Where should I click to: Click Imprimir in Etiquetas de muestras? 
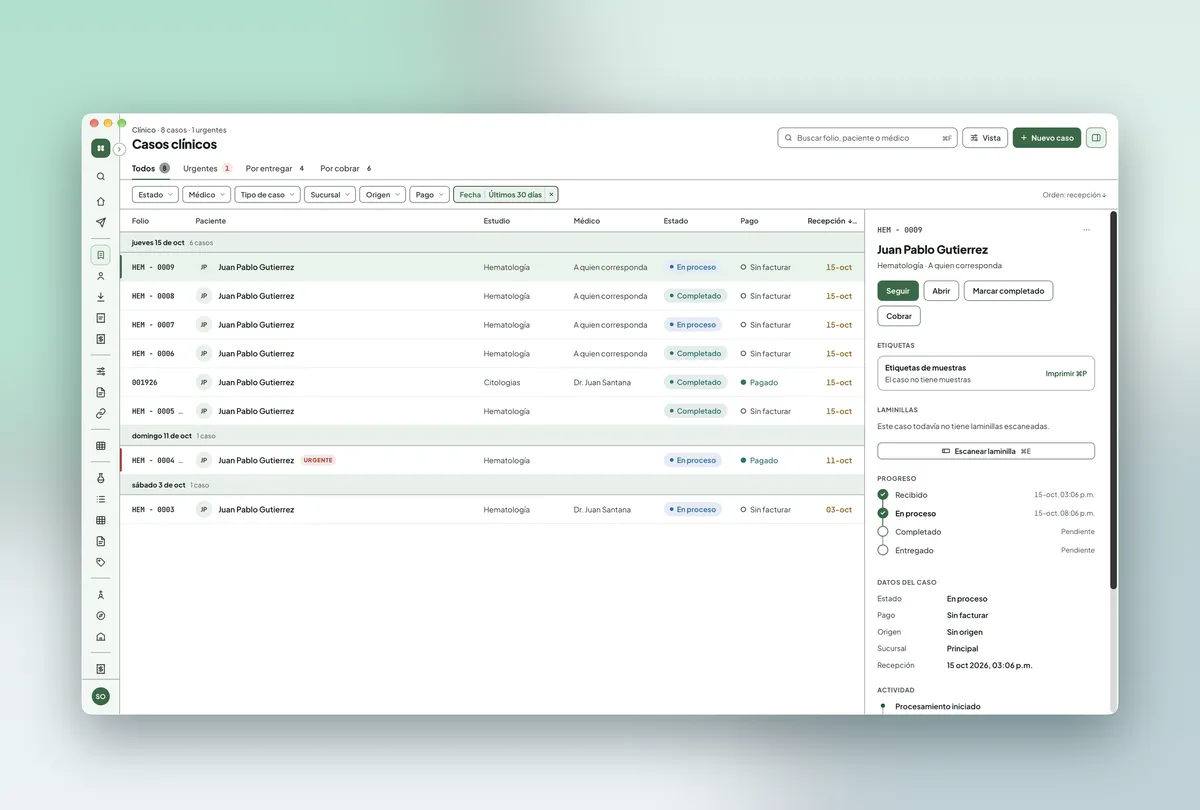1066,373
